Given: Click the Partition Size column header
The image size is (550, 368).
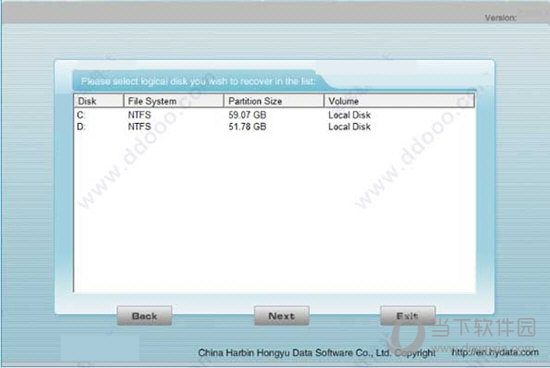Looking at the screenshot, I should 274,101.
